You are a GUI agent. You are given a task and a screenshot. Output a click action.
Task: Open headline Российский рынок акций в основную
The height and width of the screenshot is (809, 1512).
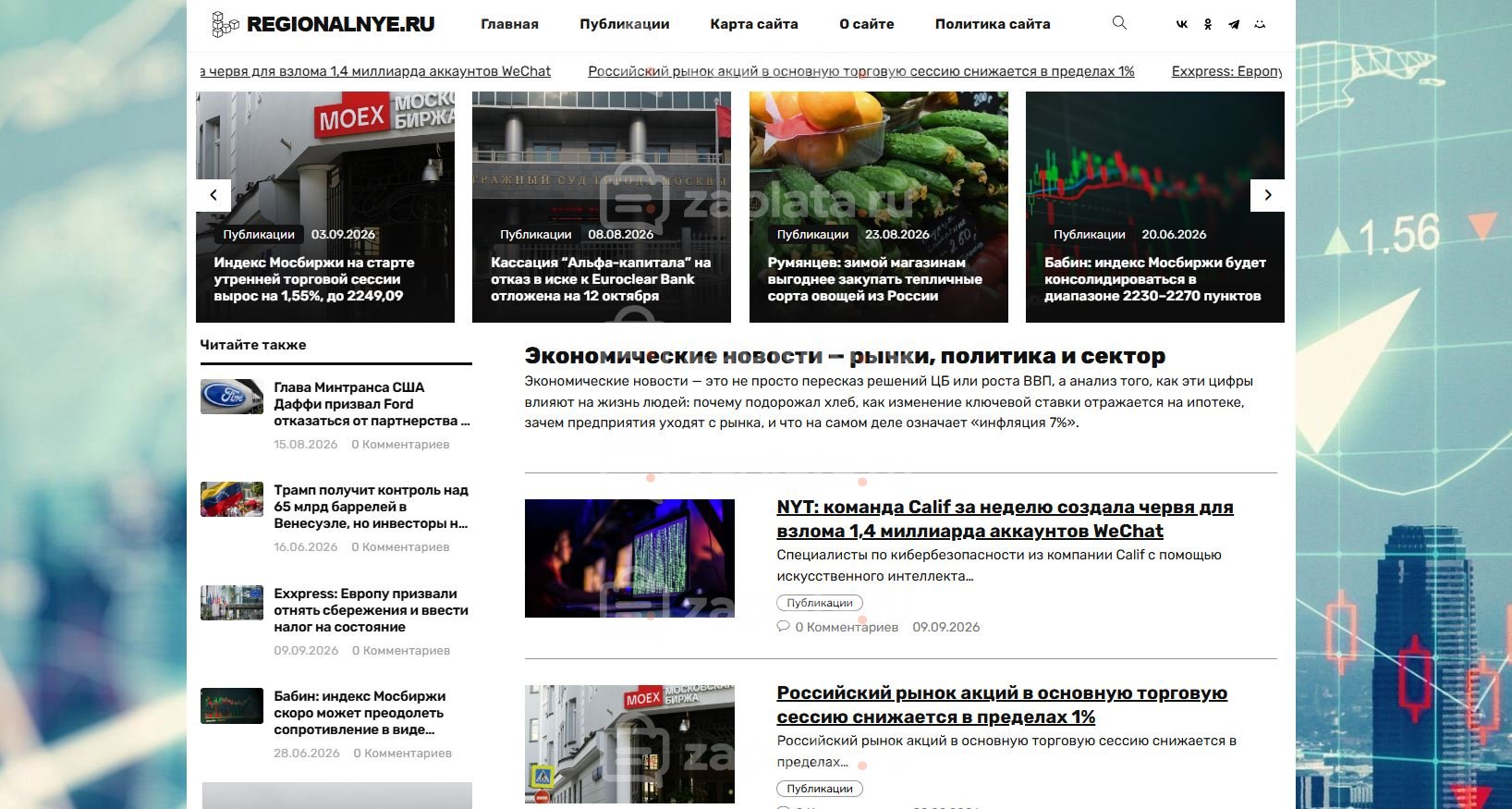point(1002,705)
